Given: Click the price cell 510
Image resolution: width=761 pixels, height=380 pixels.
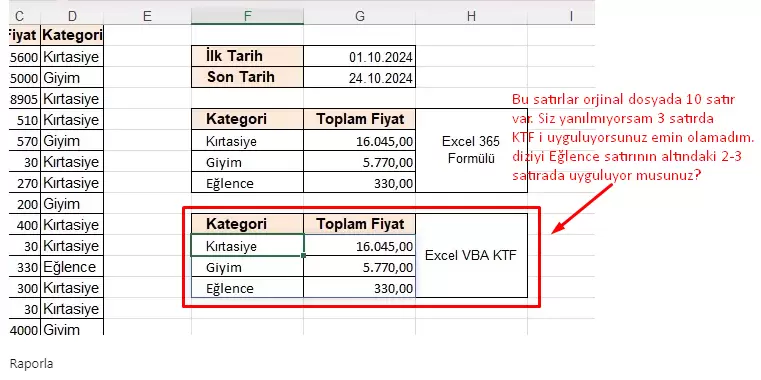Looking at the screenshot, I should tap(25, 120).
